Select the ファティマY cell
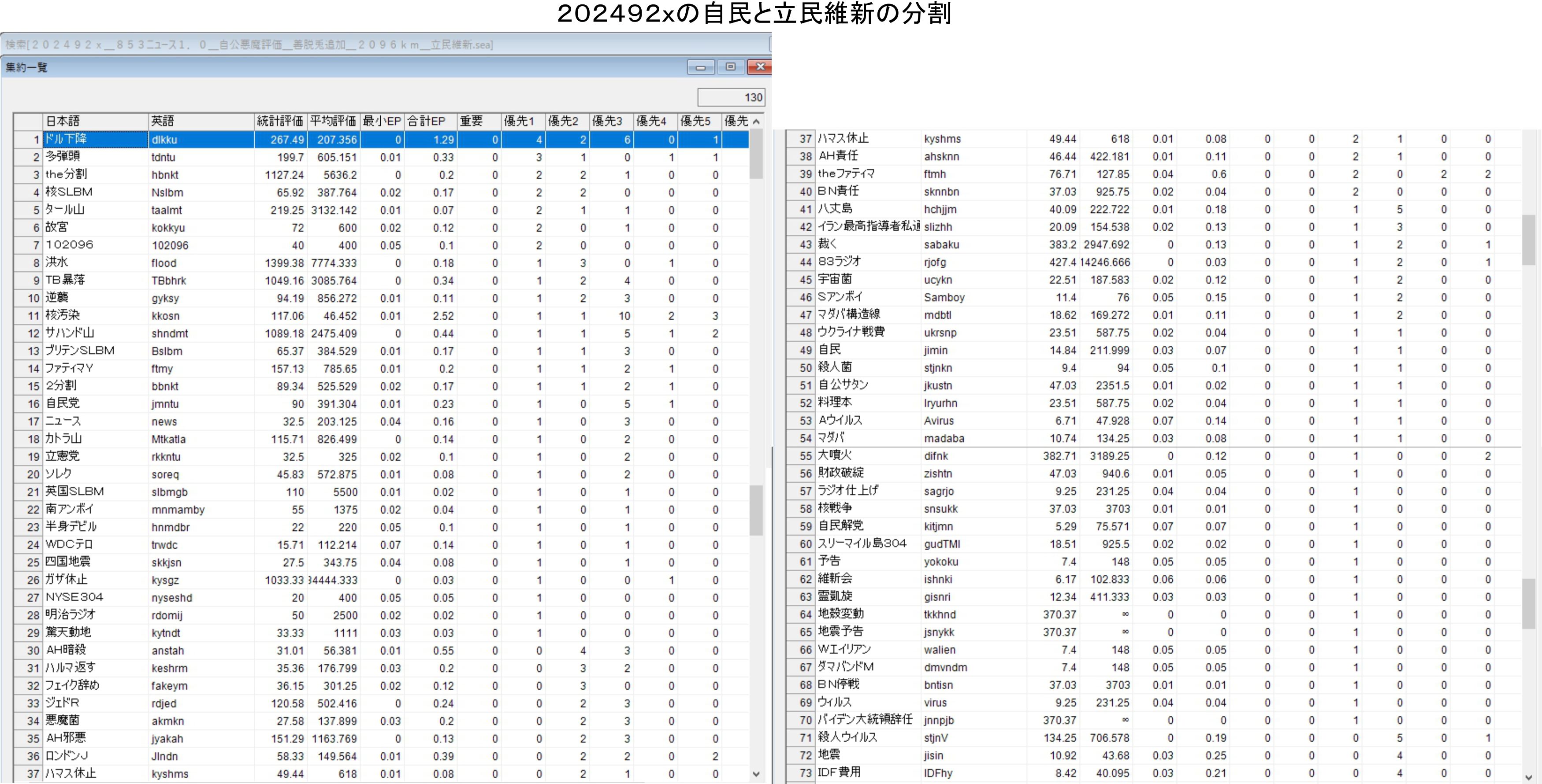Screen dimensions: 1542x784 [95, 368]
